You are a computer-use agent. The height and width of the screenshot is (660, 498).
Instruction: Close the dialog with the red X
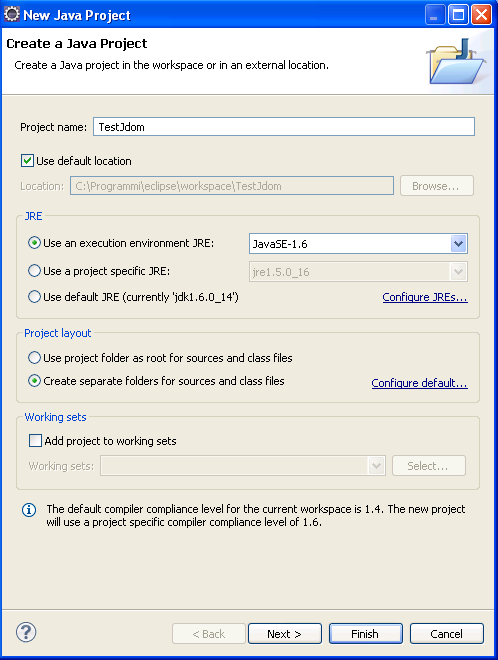pyautogui.click(x=482, y=15)
